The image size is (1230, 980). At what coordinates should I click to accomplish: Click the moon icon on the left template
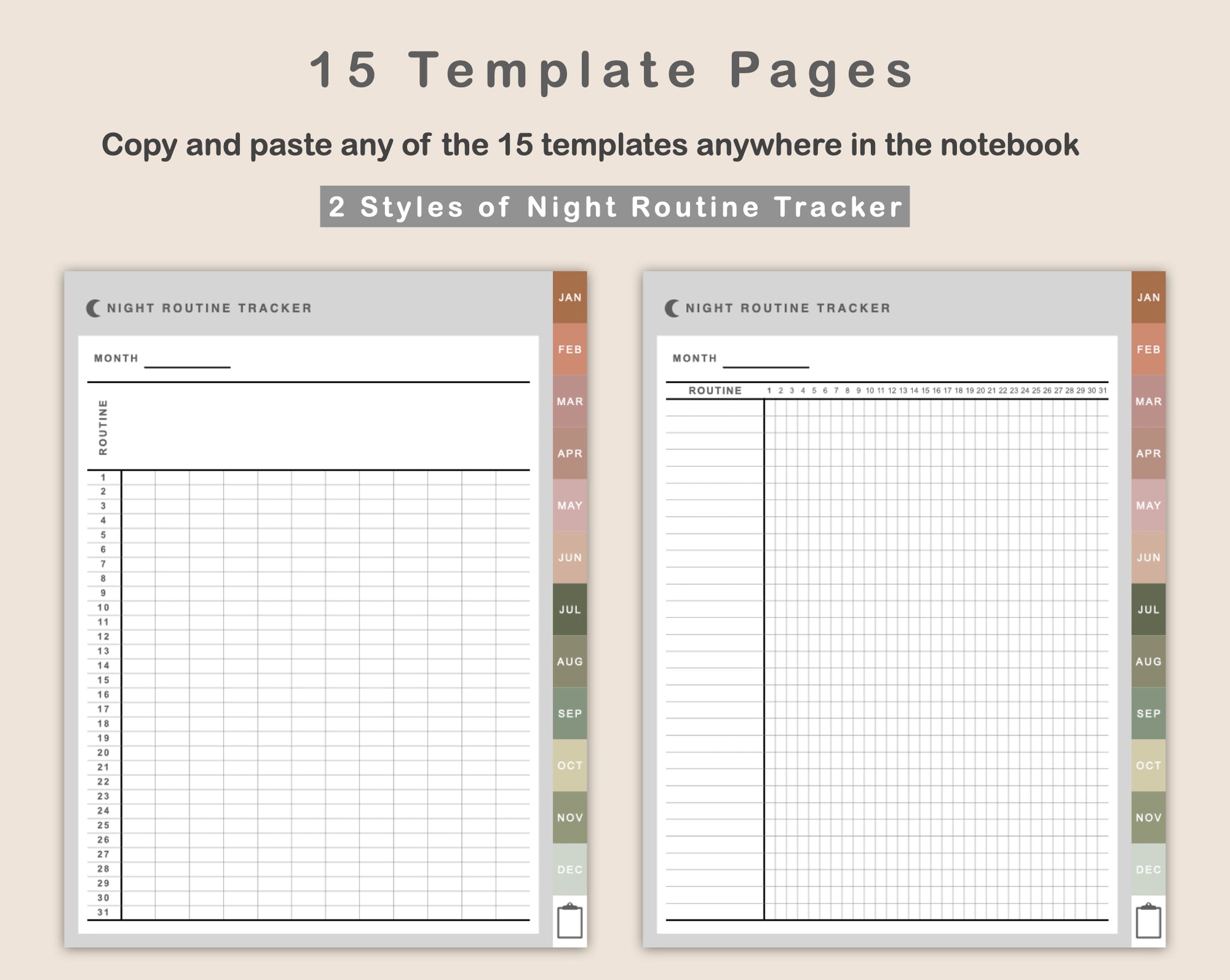(94, 308)
